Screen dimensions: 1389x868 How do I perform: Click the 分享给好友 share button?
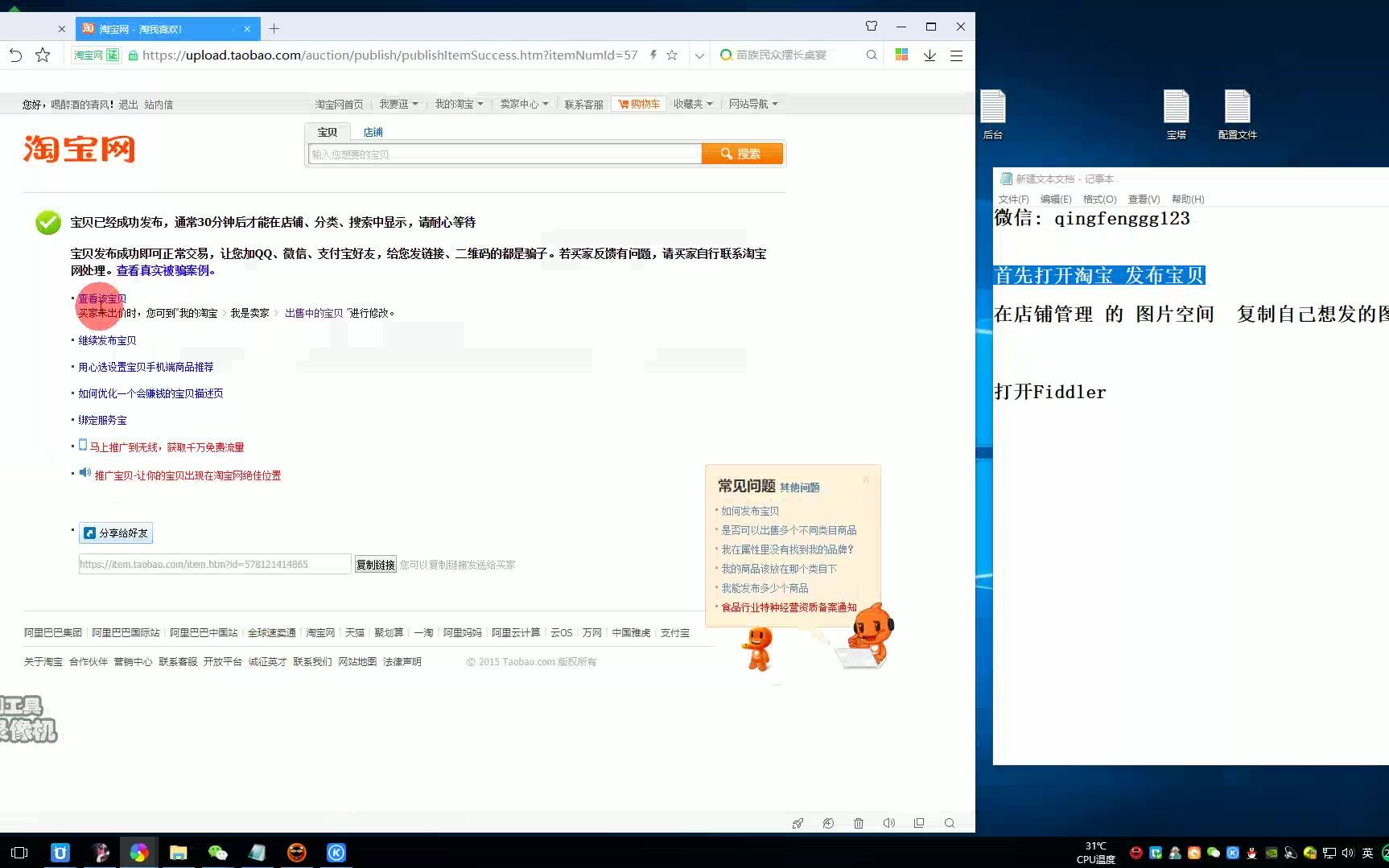tap(116, 533)
